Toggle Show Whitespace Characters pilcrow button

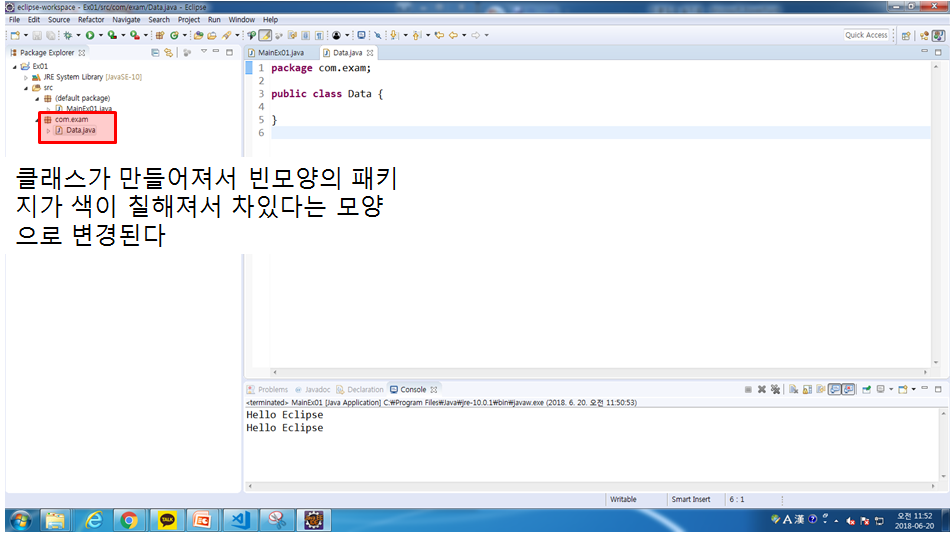pos(318,35)
